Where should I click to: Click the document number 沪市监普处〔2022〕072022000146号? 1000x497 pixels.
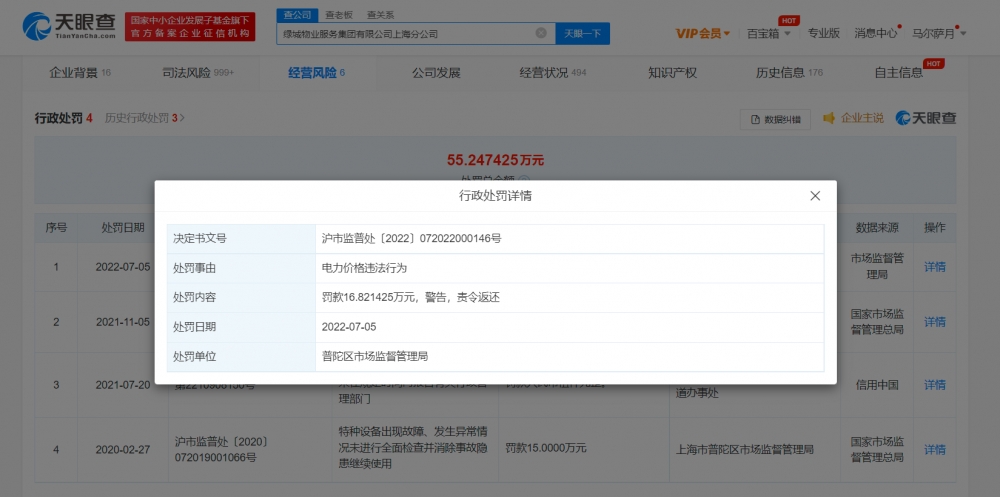[x=412, y=239]
